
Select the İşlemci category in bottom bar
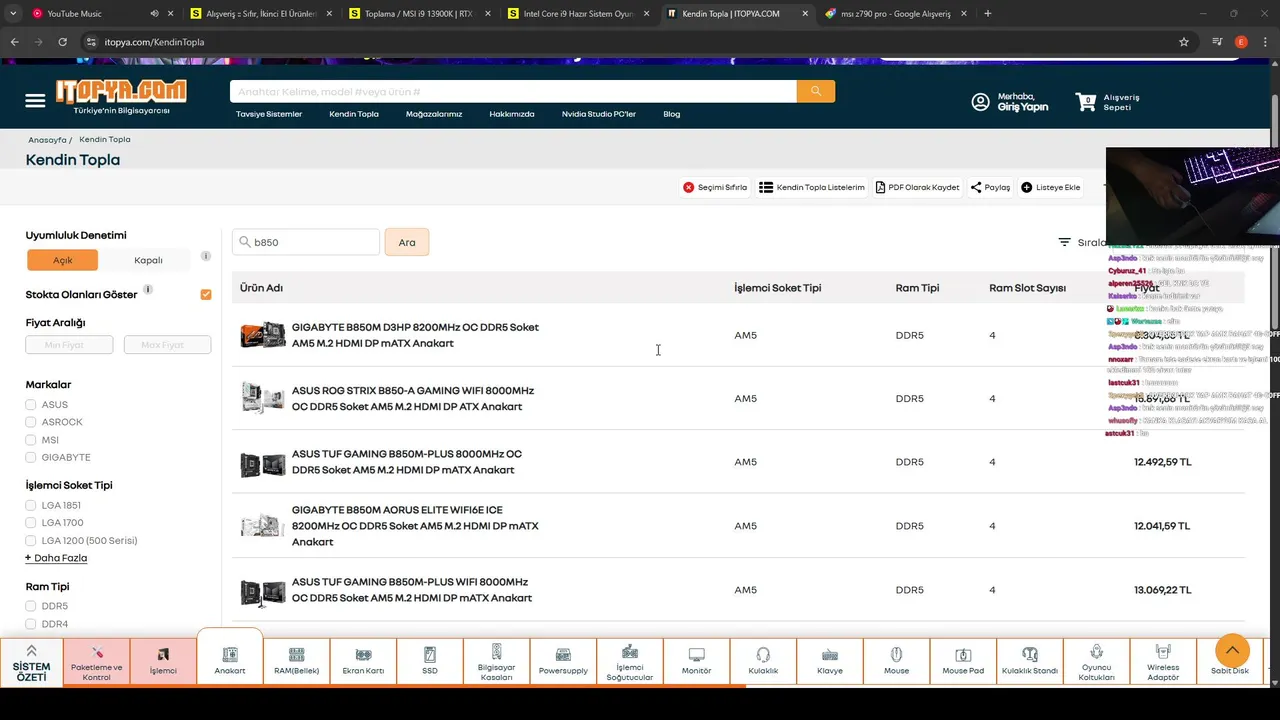pos(163,662)
